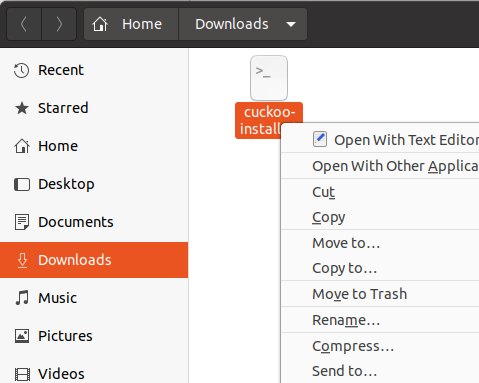This screenshot has width=479, height=383.
Task: Click the Downloads breadcrumb in path bar
Action: point(232,24)
